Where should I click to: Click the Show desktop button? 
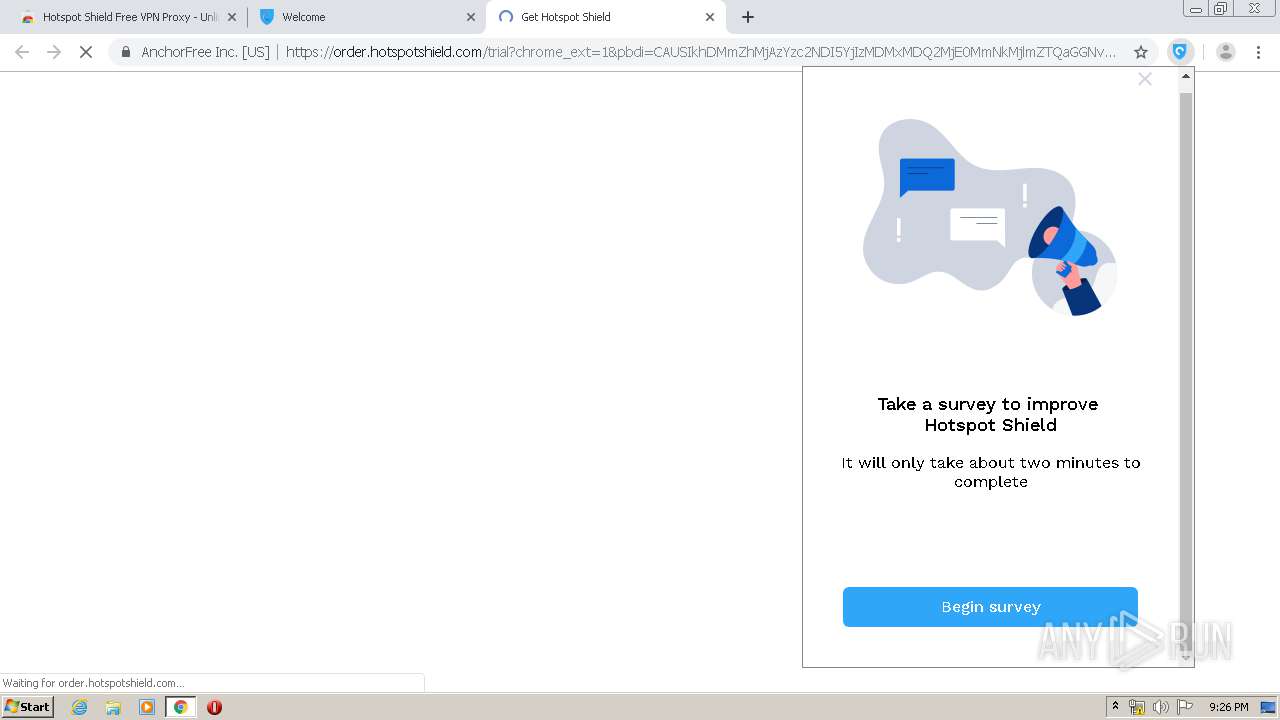click(x=1268, y=707)
